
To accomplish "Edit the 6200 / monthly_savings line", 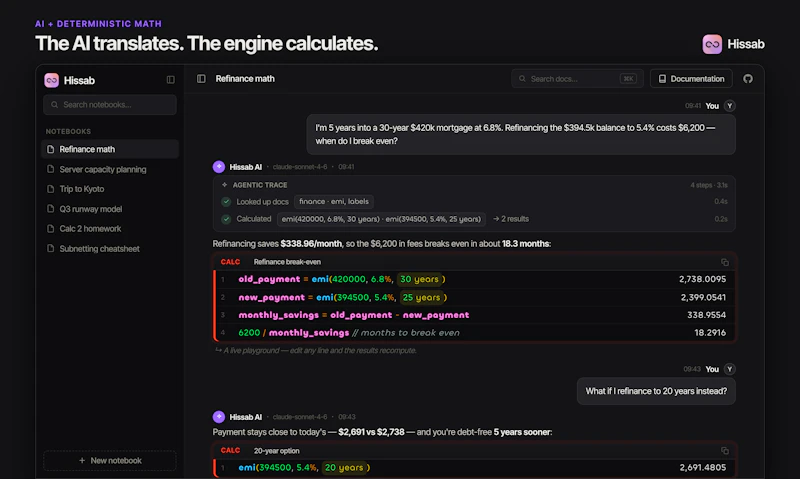I will [x=474, y=333].
